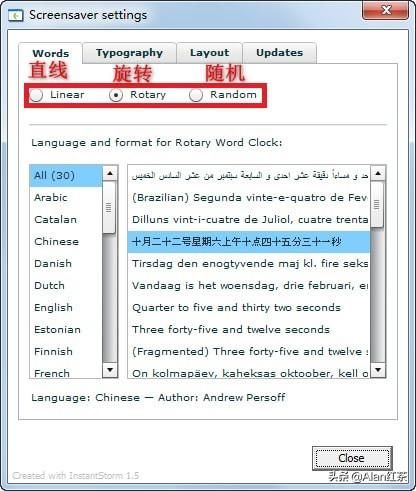Viewport: 416px width, 491px height.
Task: Click the screensaver app icon in title bar
Action: (15, 15)
